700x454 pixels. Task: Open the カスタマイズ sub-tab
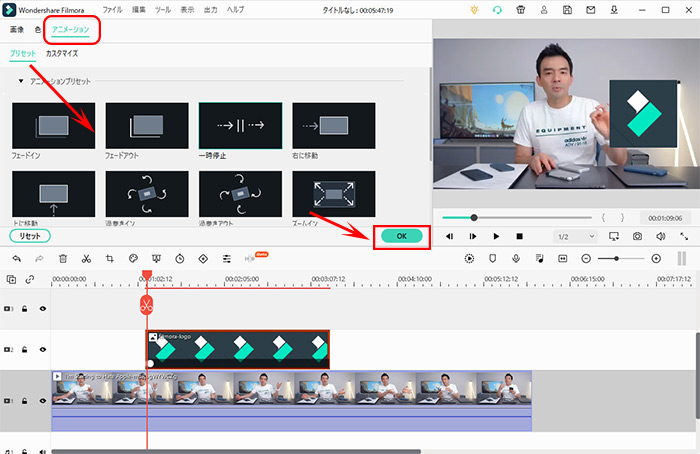point(62,53)
